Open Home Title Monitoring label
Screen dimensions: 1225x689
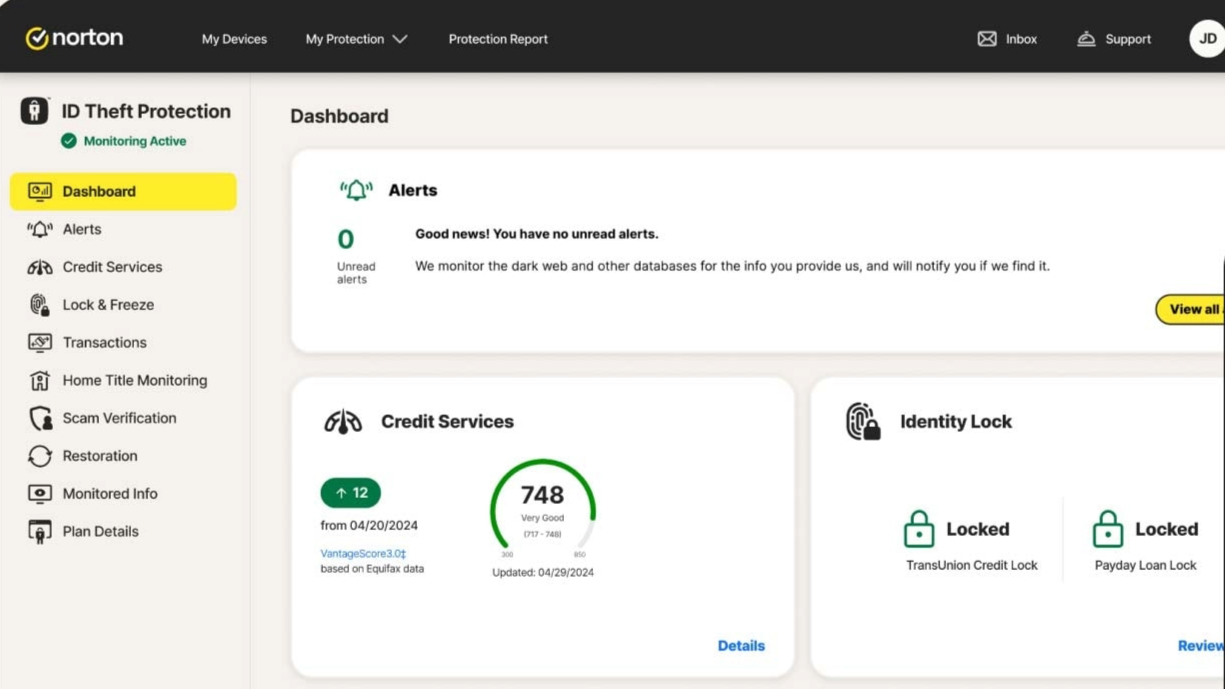pyautogui.click(x=135, y=380)
